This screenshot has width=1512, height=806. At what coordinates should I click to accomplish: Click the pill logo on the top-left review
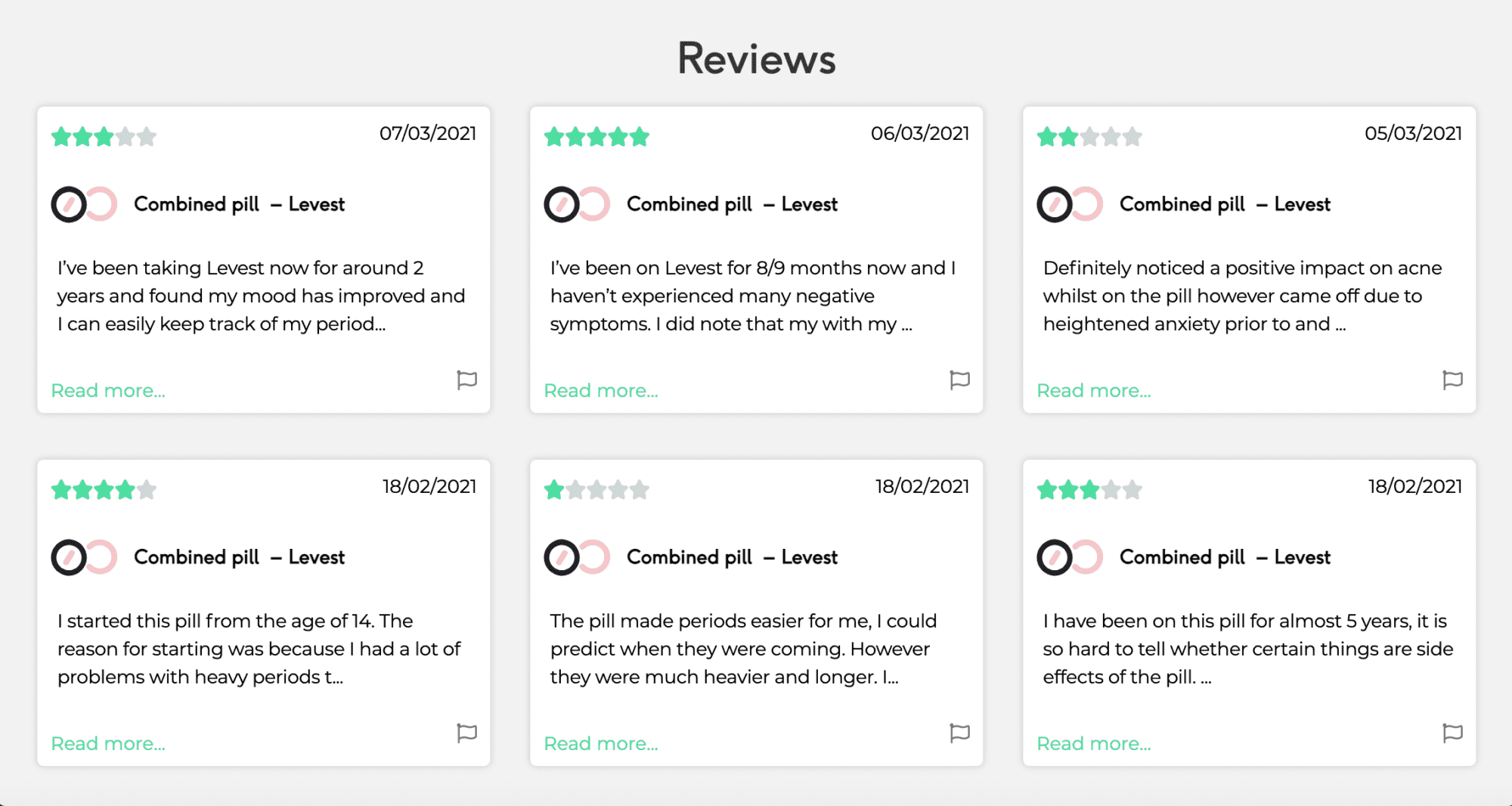(x=83, y=203)
